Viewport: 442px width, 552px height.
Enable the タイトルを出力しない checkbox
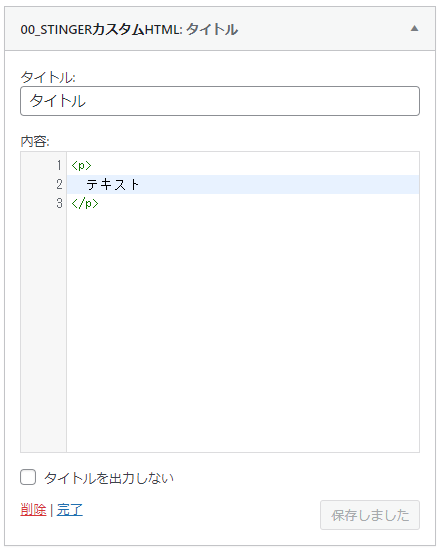click(x=28, y=477)
